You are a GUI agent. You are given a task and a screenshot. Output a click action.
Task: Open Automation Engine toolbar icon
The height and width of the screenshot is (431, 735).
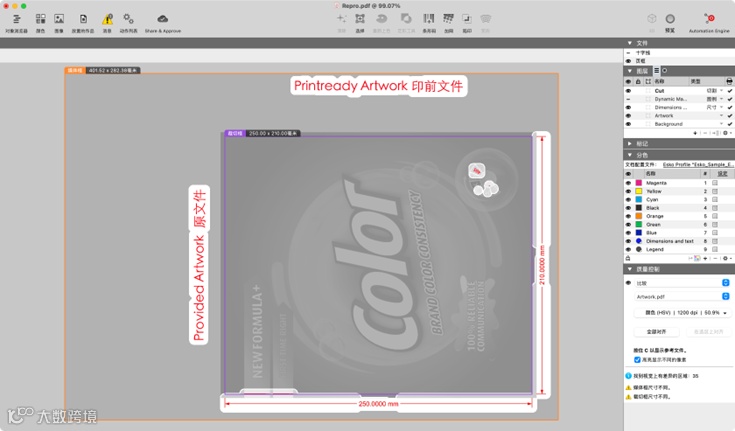click(x=709, y=19)
